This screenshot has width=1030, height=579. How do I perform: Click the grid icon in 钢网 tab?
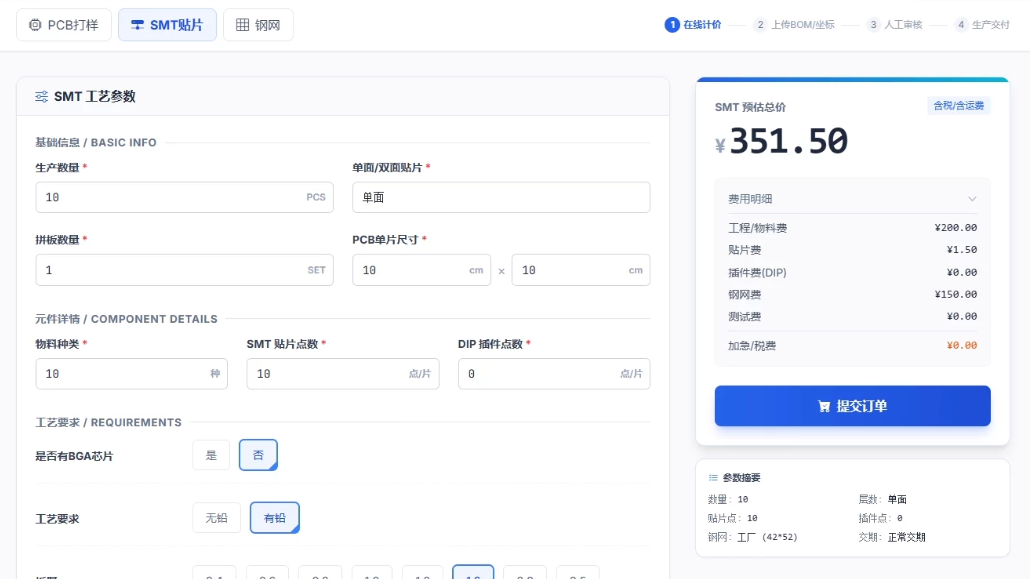[x=242, y=25]
